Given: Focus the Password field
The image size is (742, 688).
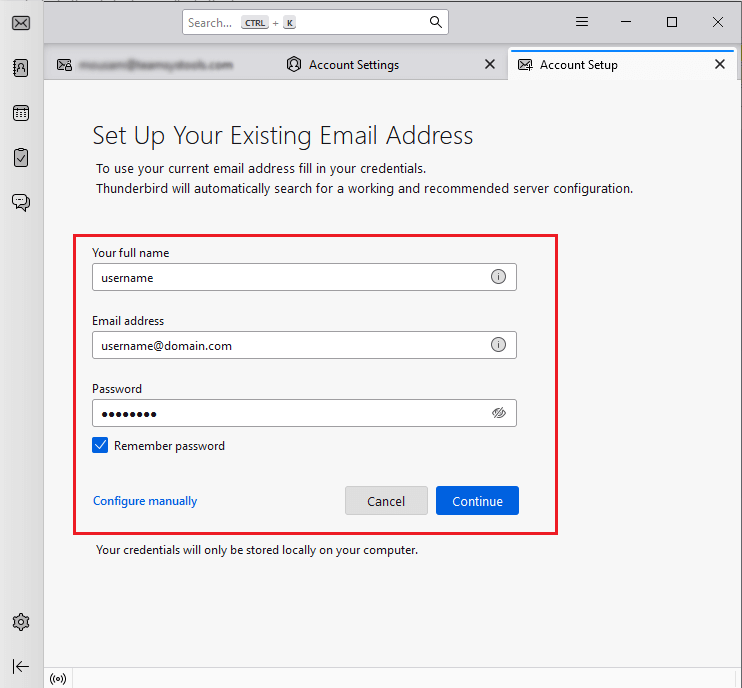Looking at the screenshot, I should pyautogui.click(x=304, y=413).
